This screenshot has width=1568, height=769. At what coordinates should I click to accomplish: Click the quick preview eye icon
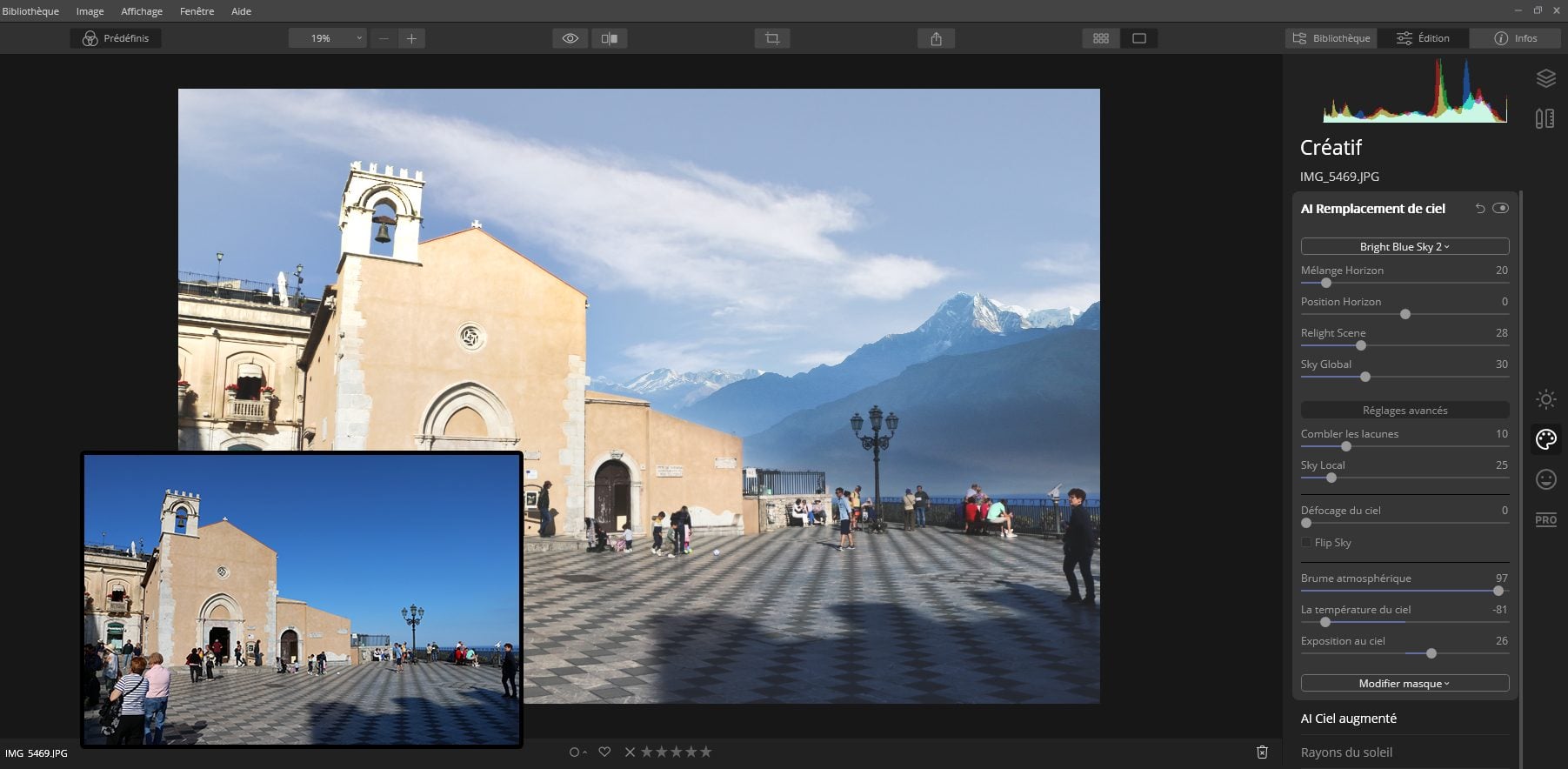coord(570,38)
